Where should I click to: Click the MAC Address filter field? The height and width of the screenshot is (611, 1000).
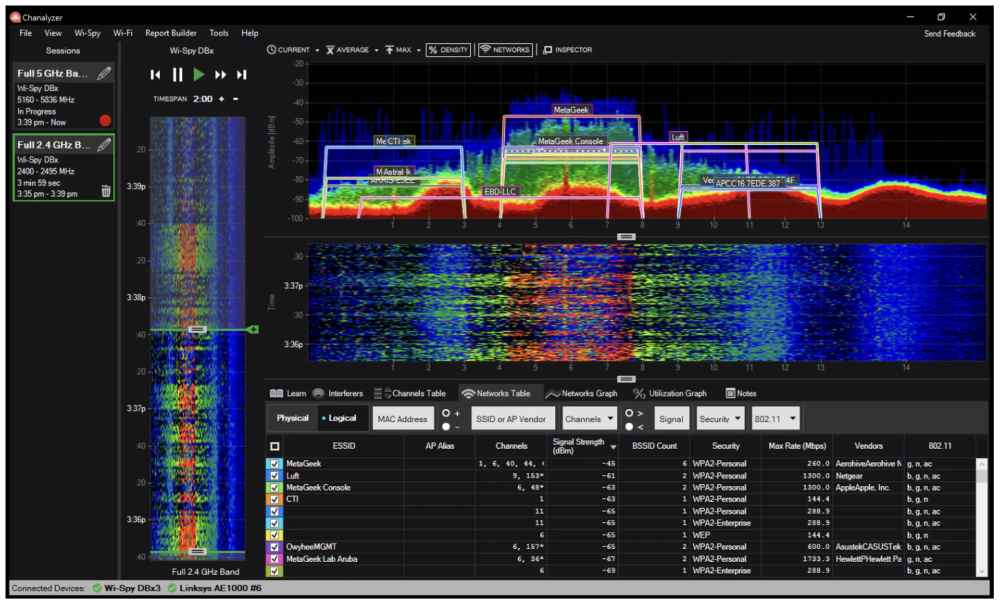pyautogui.click(x=400, y=418)
